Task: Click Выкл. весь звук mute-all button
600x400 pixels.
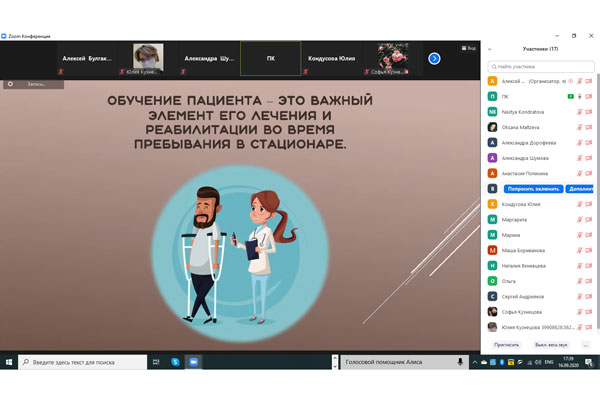Action: tap(551, 345)
